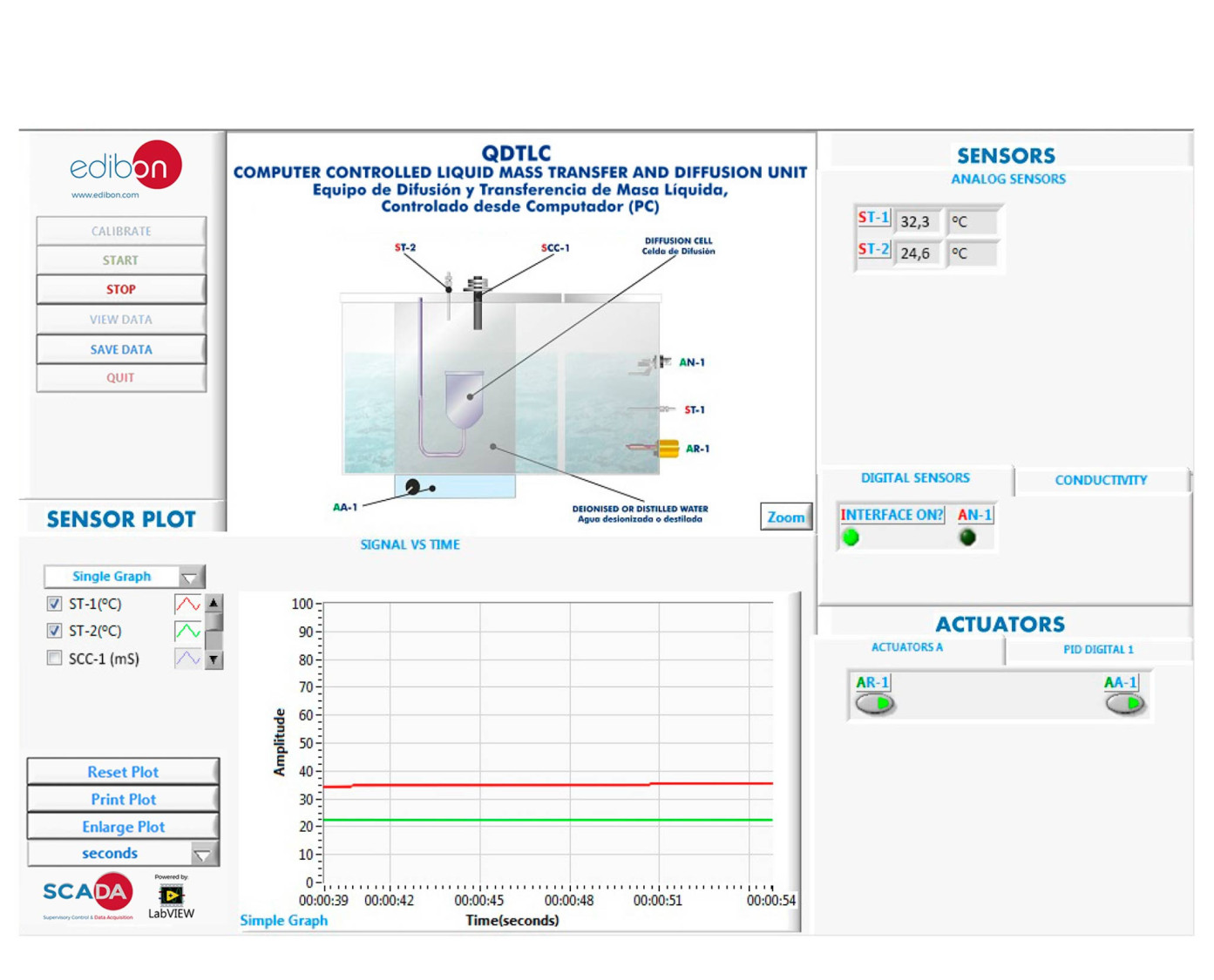Click the SCADA logo
This screenshot has width=1214, height=980.
88,896
